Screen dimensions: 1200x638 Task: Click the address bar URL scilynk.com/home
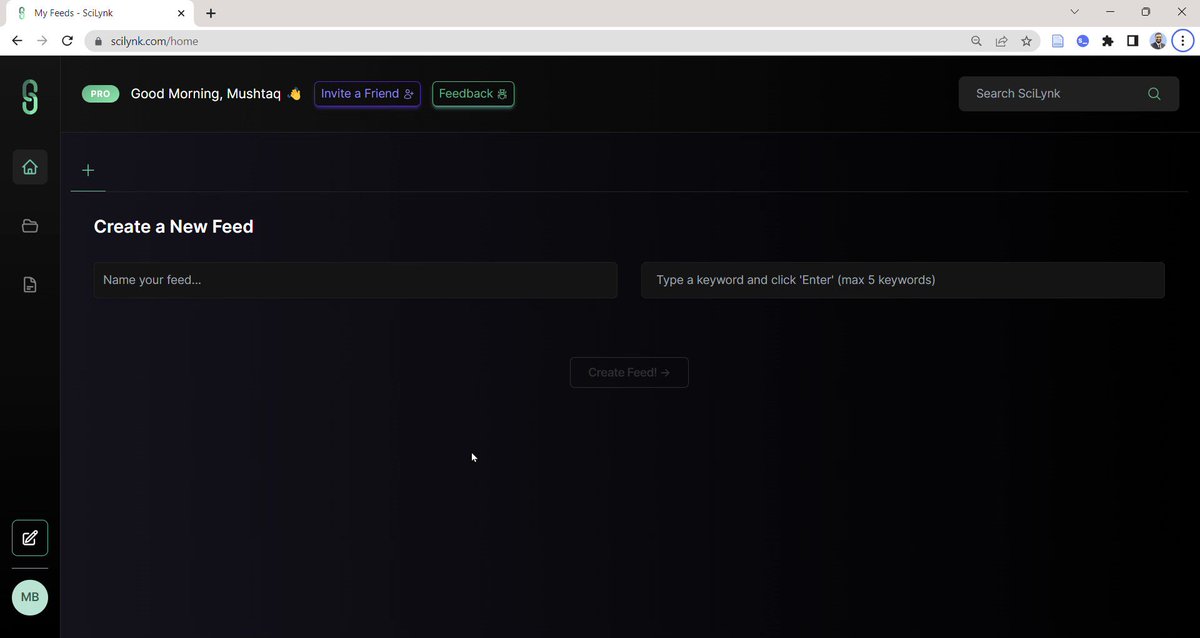coord(154,41)
